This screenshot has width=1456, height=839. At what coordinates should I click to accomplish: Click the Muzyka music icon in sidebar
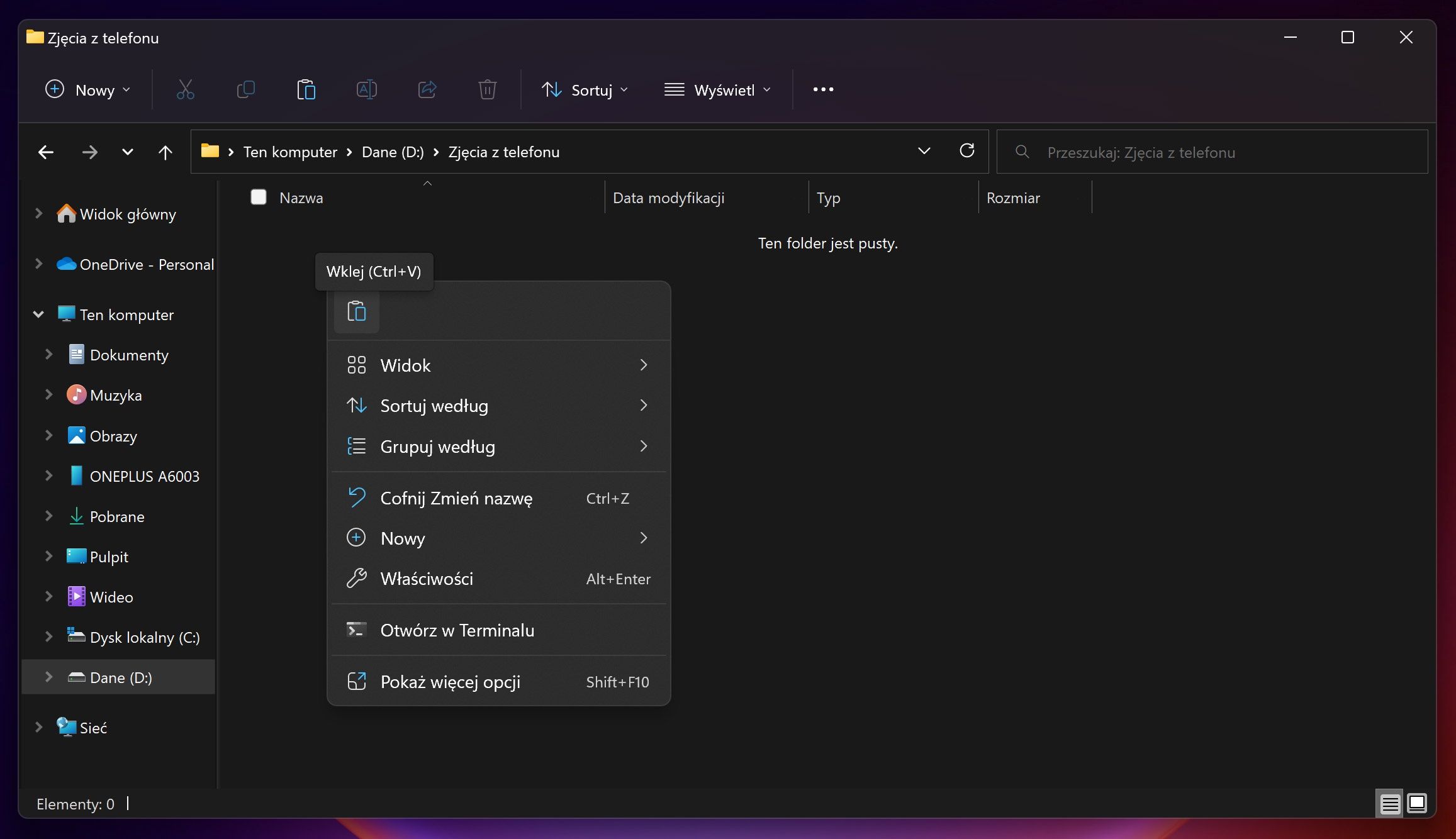(x=76, y=395)
